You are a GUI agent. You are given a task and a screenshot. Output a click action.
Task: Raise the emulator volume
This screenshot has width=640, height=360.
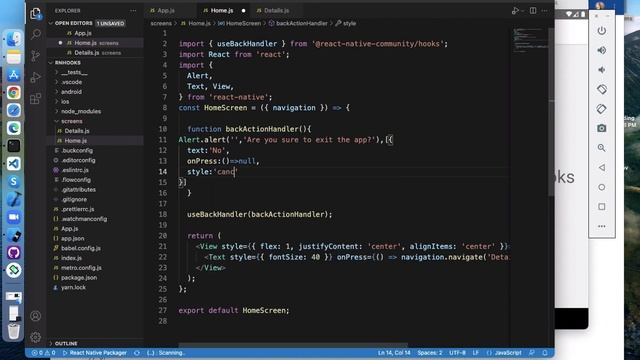tap(602, 50)
